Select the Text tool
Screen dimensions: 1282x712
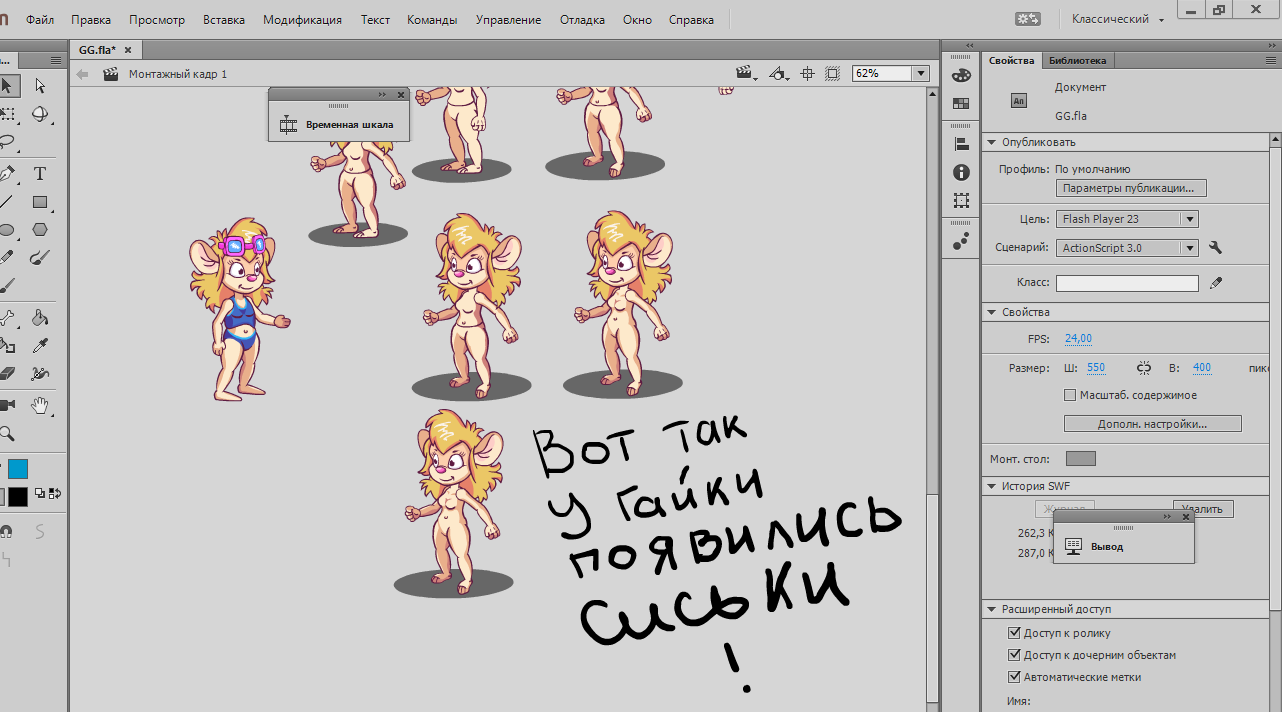pos(40,173)
